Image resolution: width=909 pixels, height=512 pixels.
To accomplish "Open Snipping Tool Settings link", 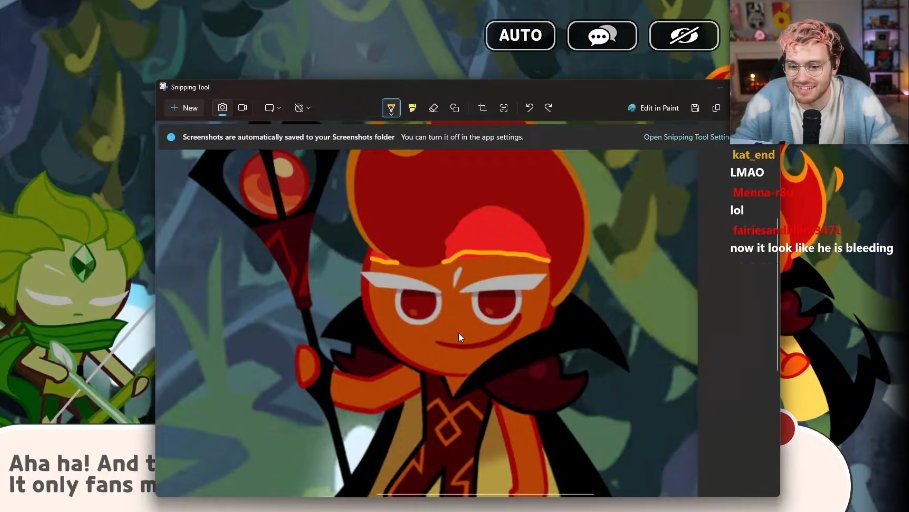I will click(686, 137).
